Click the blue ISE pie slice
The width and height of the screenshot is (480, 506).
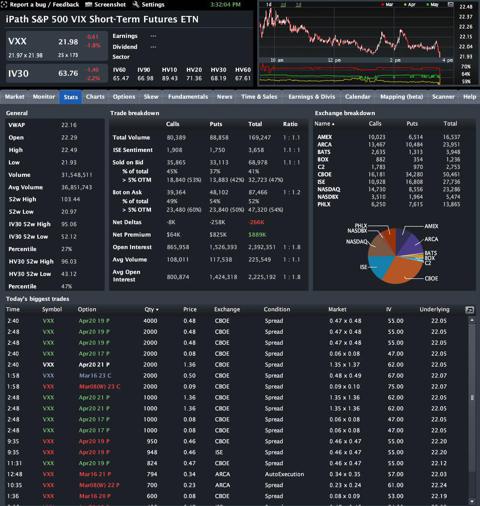coord(380,265)
